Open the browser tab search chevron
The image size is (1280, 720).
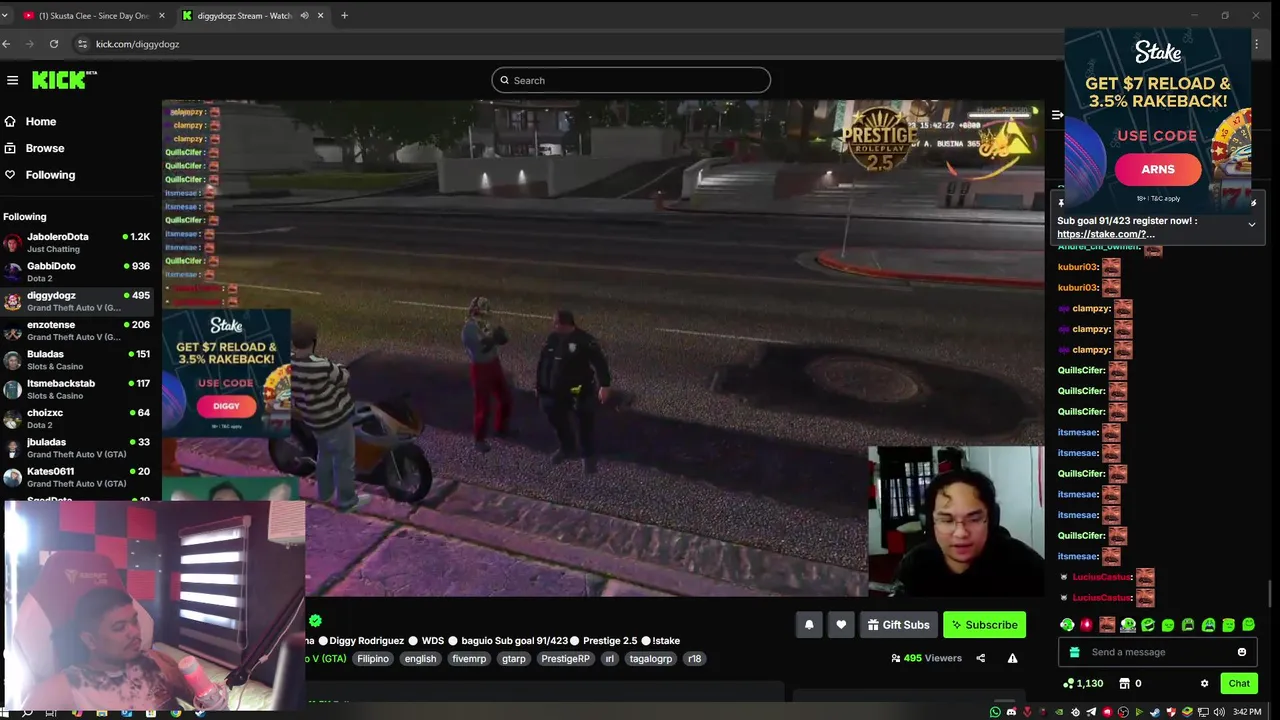point(5,15)
